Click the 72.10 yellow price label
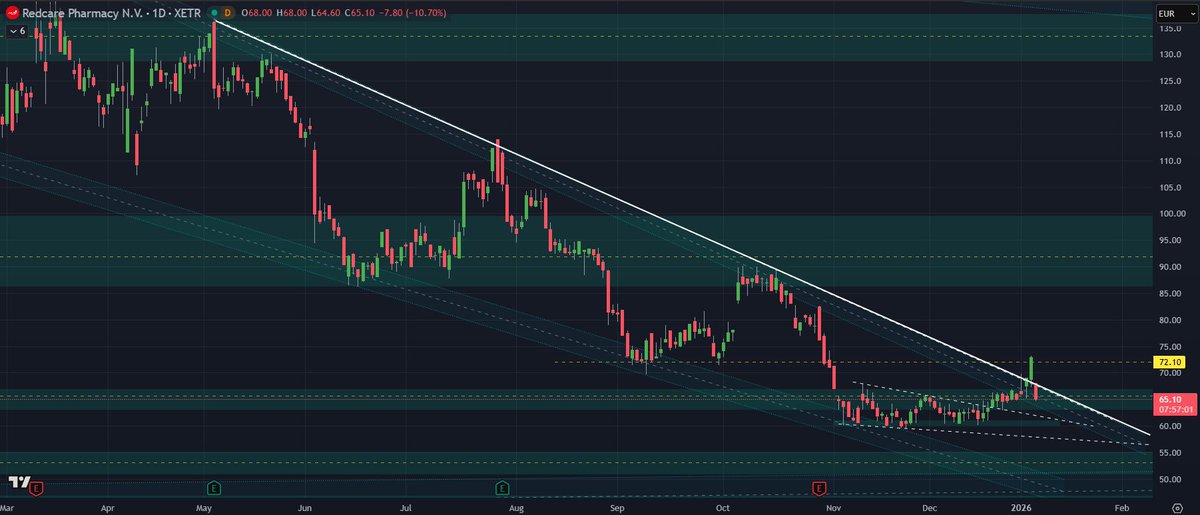Screen dimensions: 1200x515 click(1169, 361)
